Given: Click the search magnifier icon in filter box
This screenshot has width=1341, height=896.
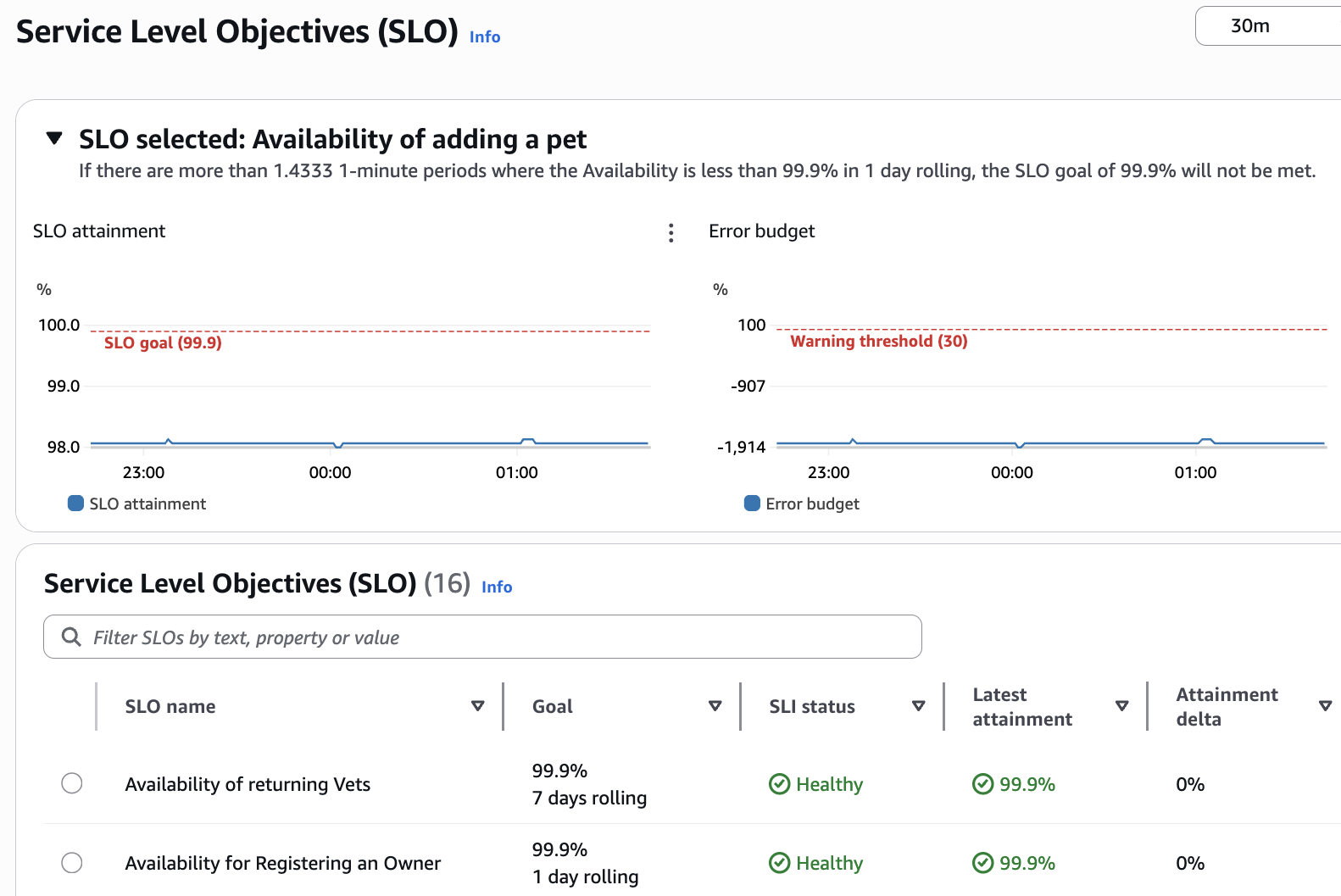Looking at the screenshot, I should (x=72, y=637).
